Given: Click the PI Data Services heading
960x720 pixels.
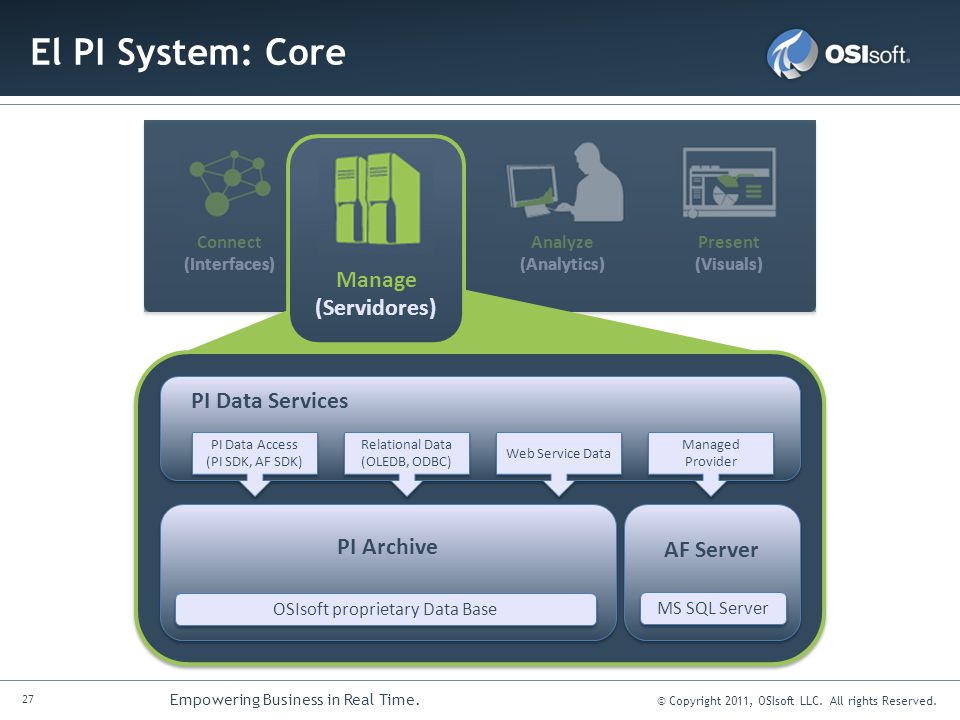Looking at the screenshot, I should 269,400.
